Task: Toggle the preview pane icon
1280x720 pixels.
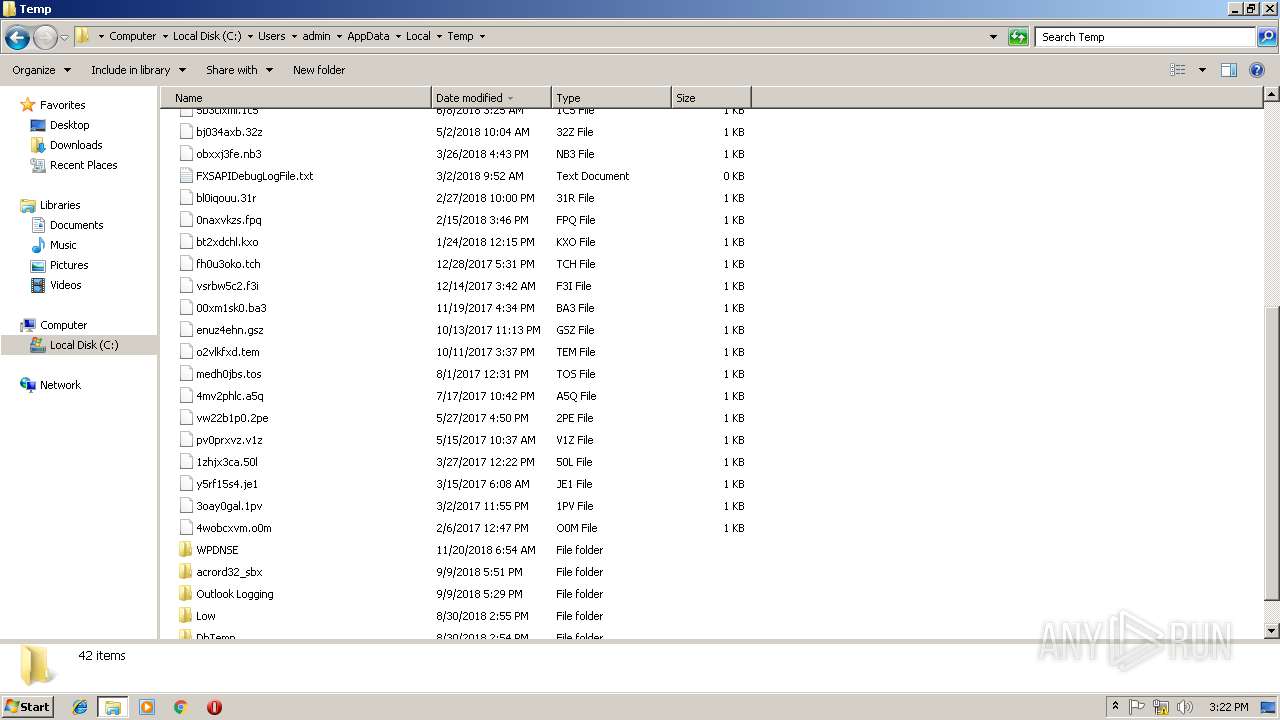Action: (x=1229, y=70)
